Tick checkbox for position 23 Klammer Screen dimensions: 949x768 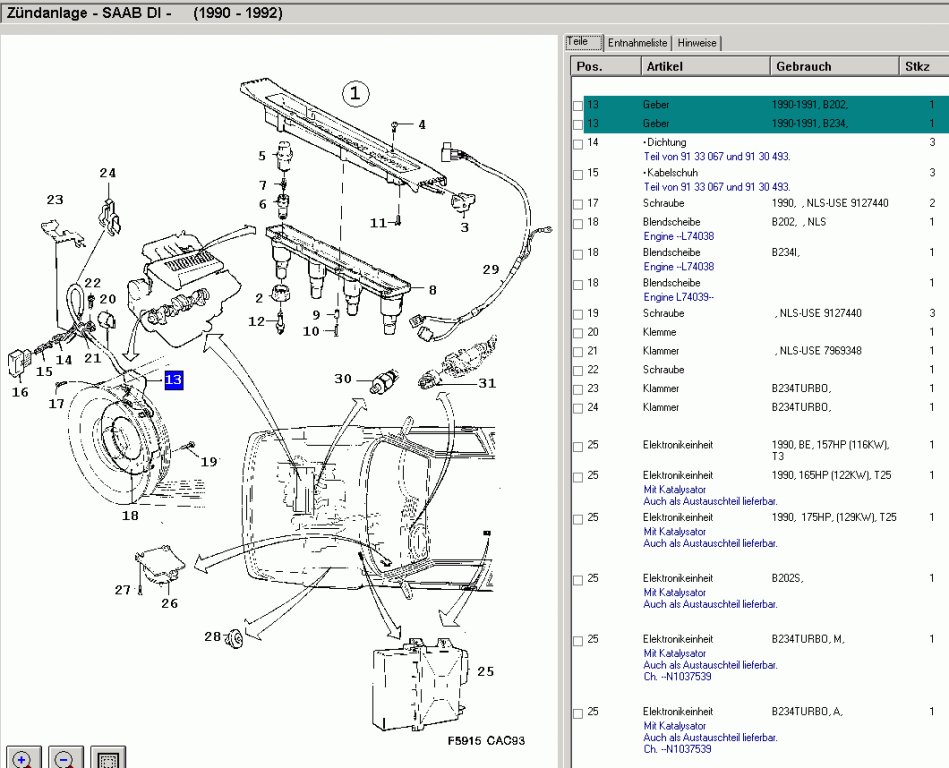tap(578, 389)
